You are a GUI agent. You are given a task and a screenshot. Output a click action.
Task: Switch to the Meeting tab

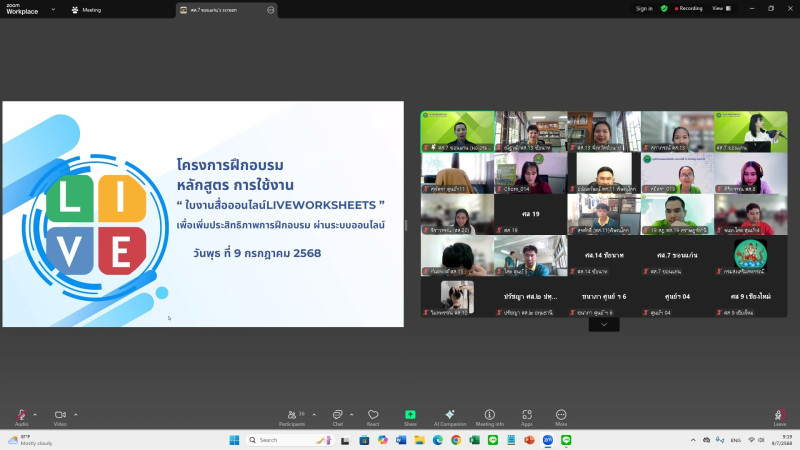[x=86, y=10]
